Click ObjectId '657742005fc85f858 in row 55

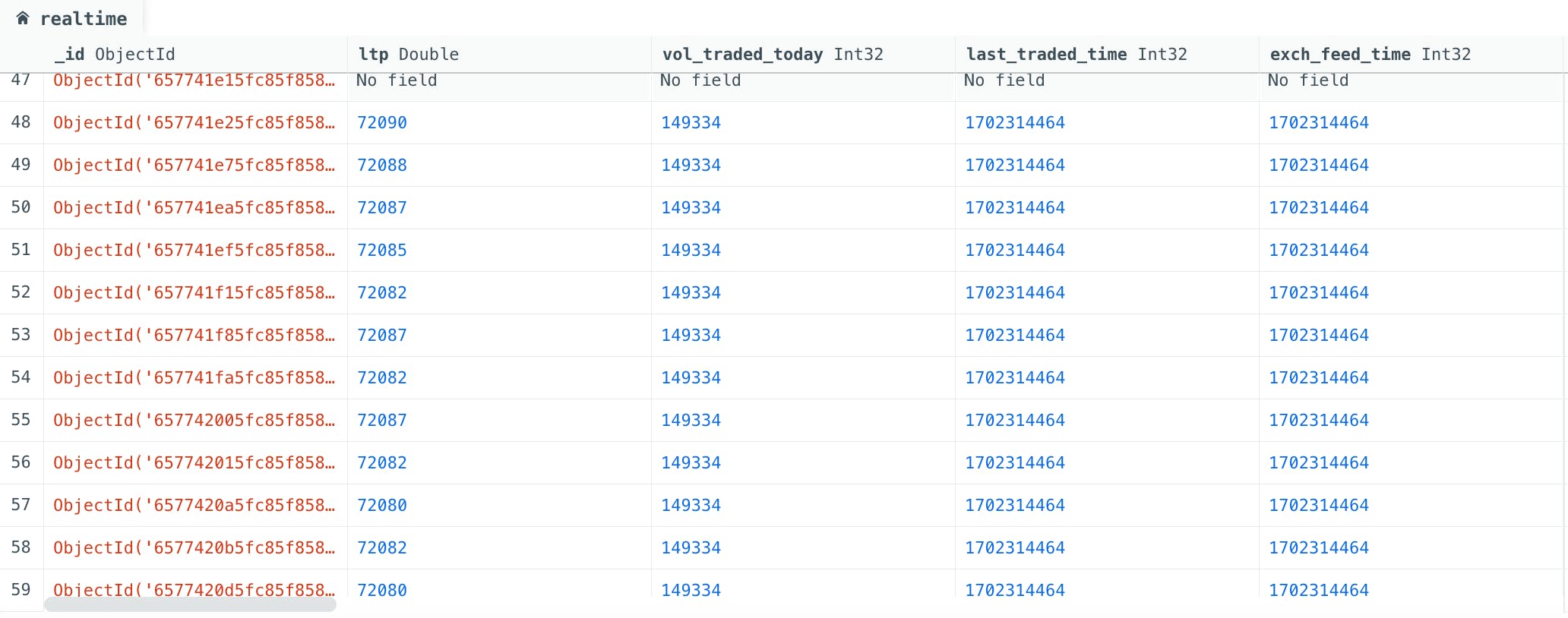[x=194, y=420]
